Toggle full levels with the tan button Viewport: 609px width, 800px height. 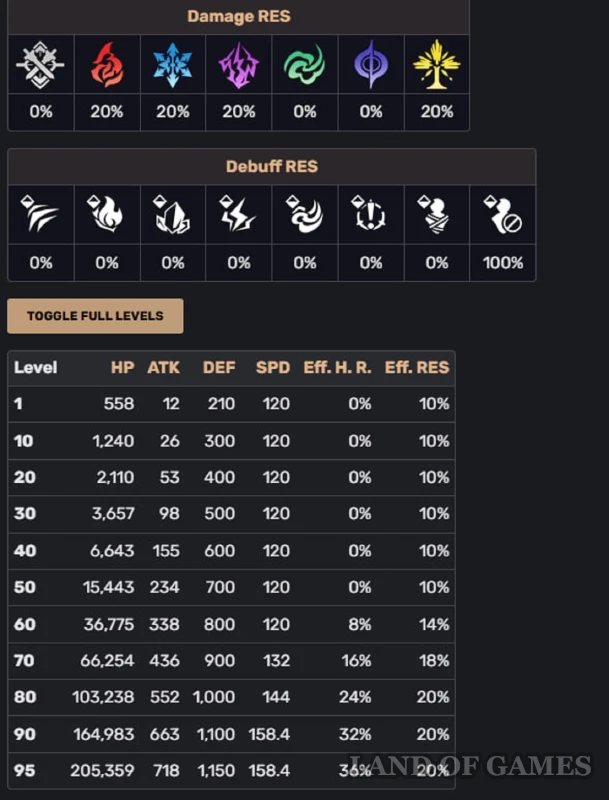coord(95,316)
